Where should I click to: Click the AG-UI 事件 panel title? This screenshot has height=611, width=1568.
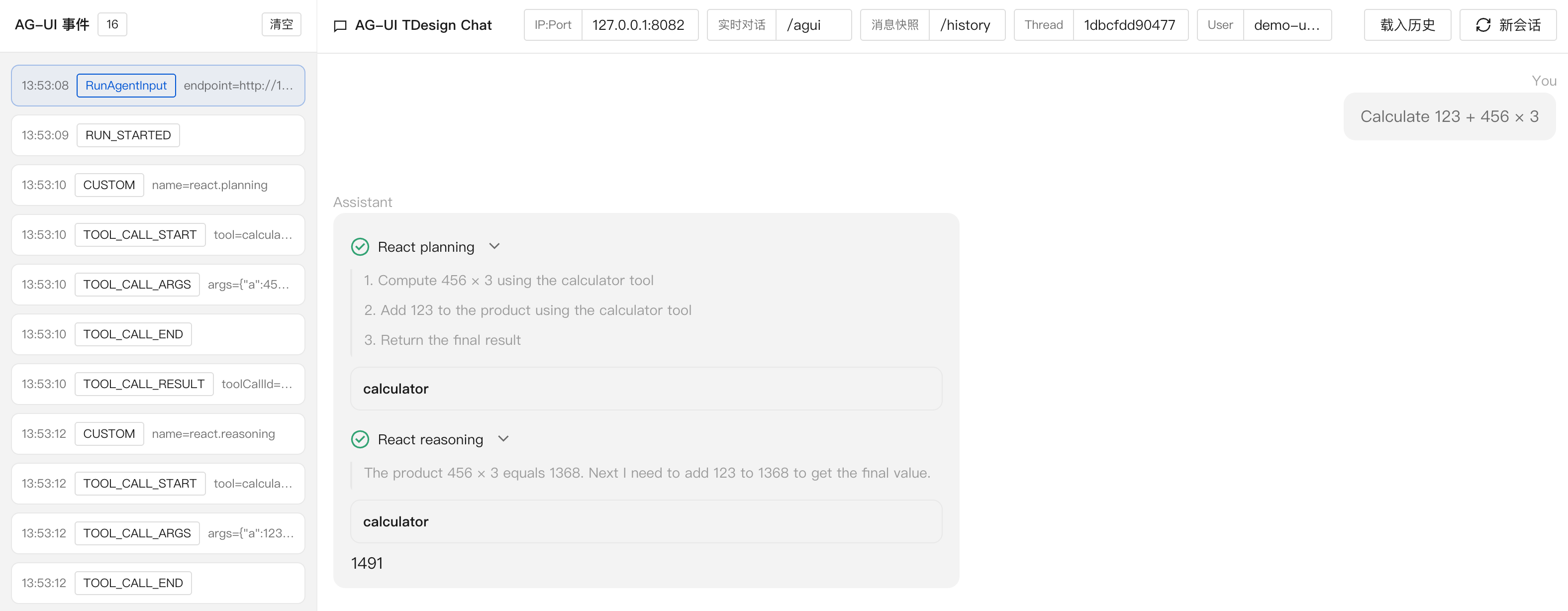[52, 24]
